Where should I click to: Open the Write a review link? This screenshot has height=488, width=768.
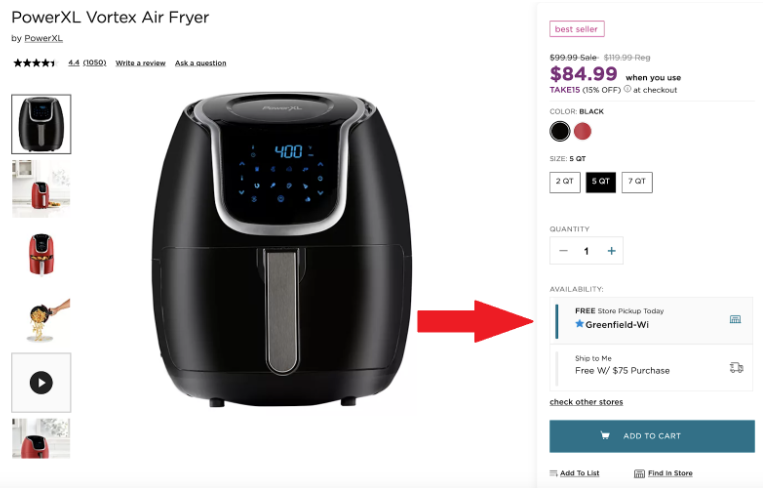click(x=141, y=63)
